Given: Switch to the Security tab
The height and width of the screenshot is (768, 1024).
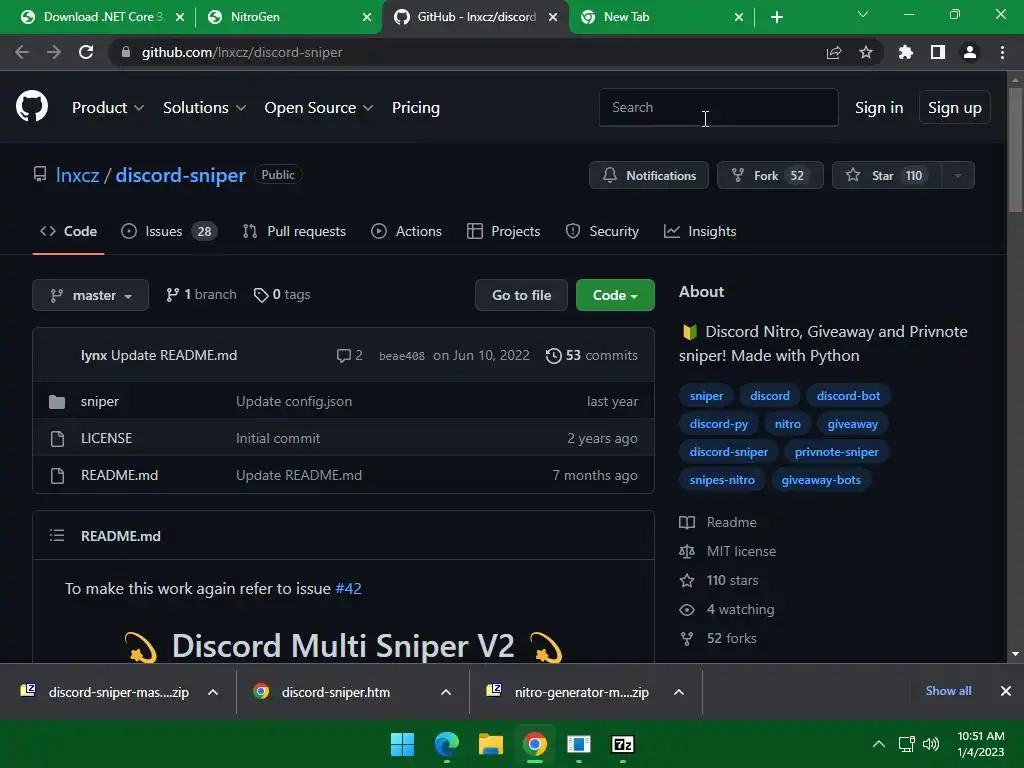Looking at the screenshot, I should point(602,231).
